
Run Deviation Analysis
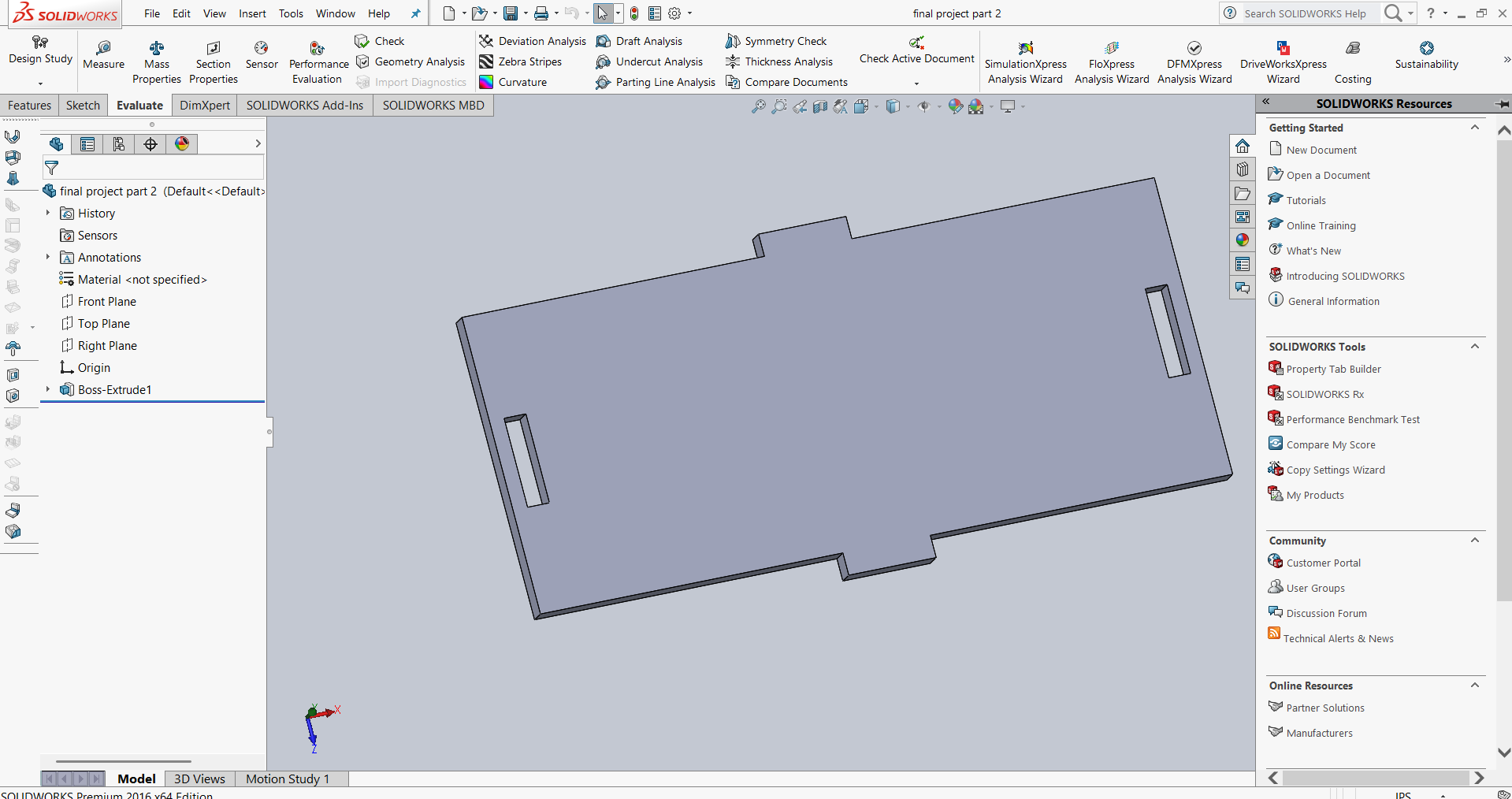pos(533,41)
